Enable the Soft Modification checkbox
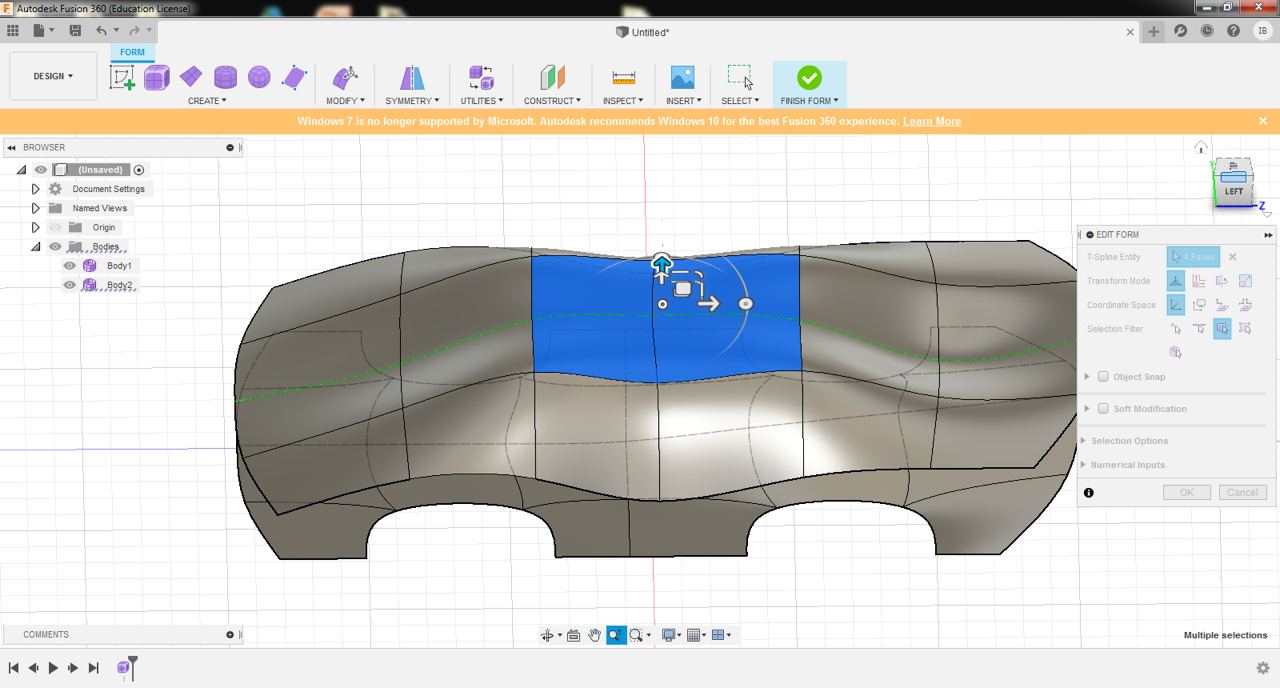Screen dimensions: 1280x688 (x=1103, y=409)
